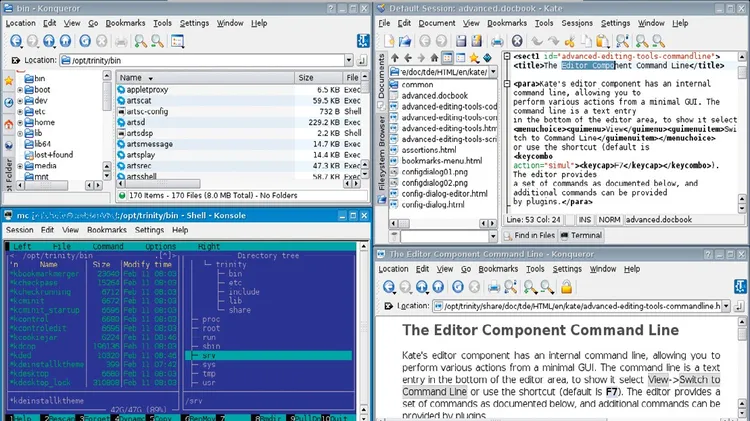Open path dropdown in Kate file browser
The height and width of the screenshot is (421, 750).
[x=493, y=72]
